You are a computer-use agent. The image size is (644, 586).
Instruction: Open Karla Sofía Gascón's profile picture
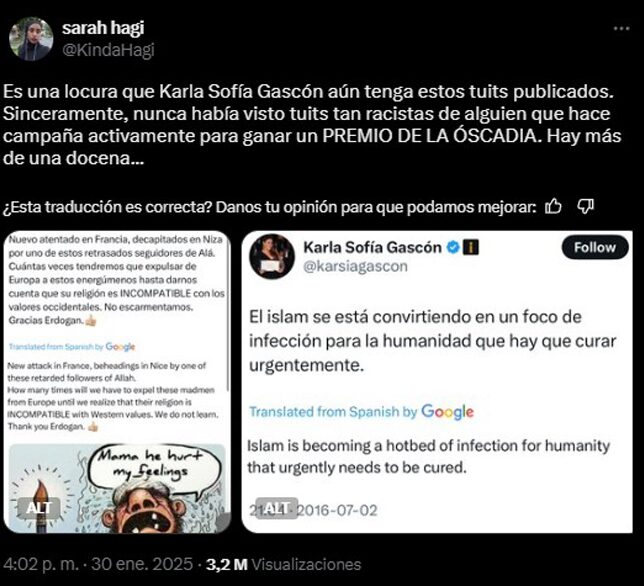[272, 257]
